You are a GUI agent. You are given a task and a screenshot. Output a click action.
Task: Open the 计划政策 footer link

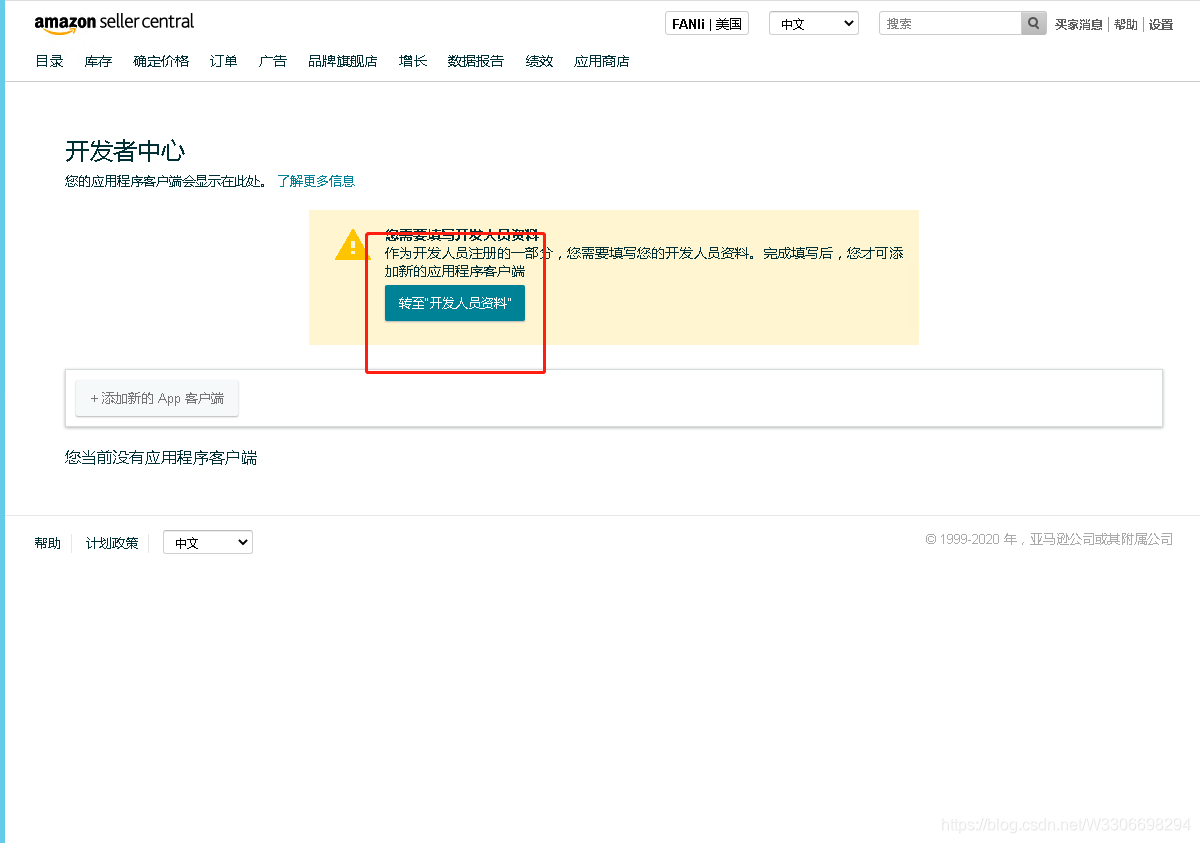pos(112,543)
